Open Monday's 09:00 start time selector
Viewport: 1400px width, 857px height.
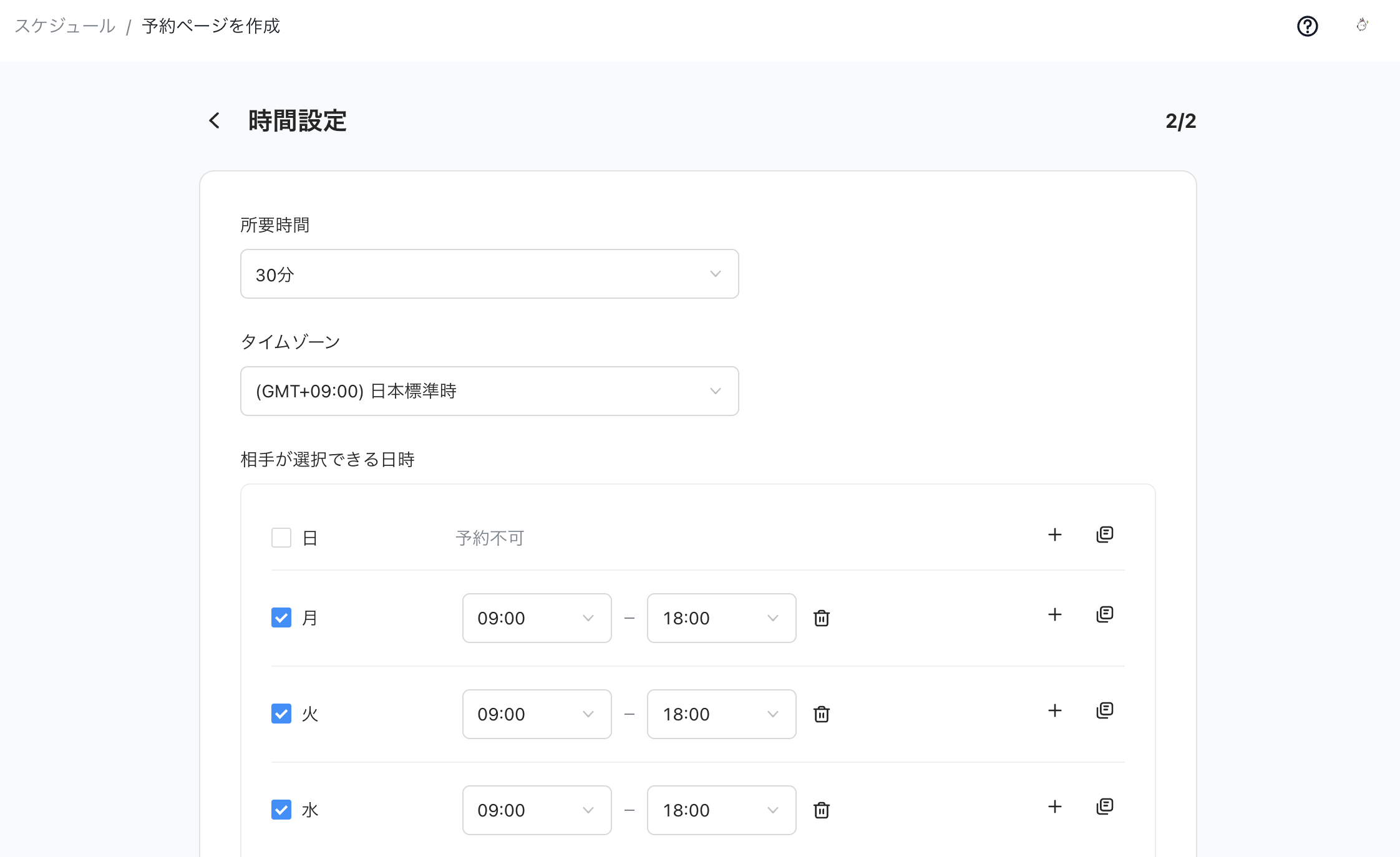[x=537, y=618]
